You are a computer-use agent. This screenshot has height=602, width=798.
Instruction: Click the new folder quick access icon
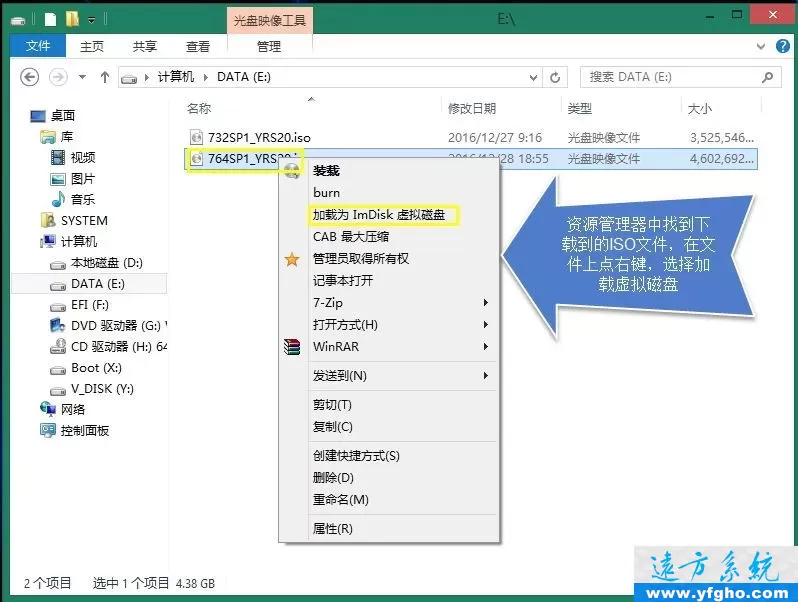72,19
